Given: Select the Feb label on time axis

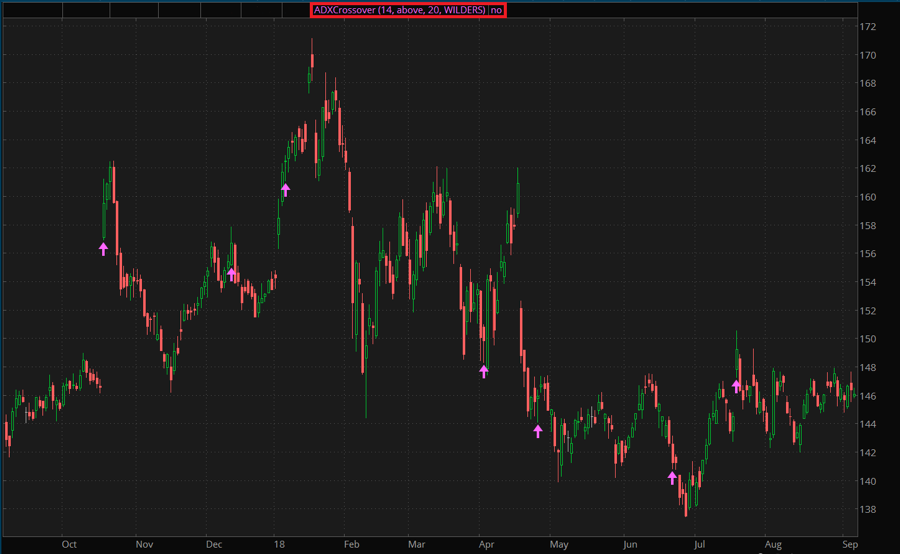Looking at the screenshot, I should point(350,545).
